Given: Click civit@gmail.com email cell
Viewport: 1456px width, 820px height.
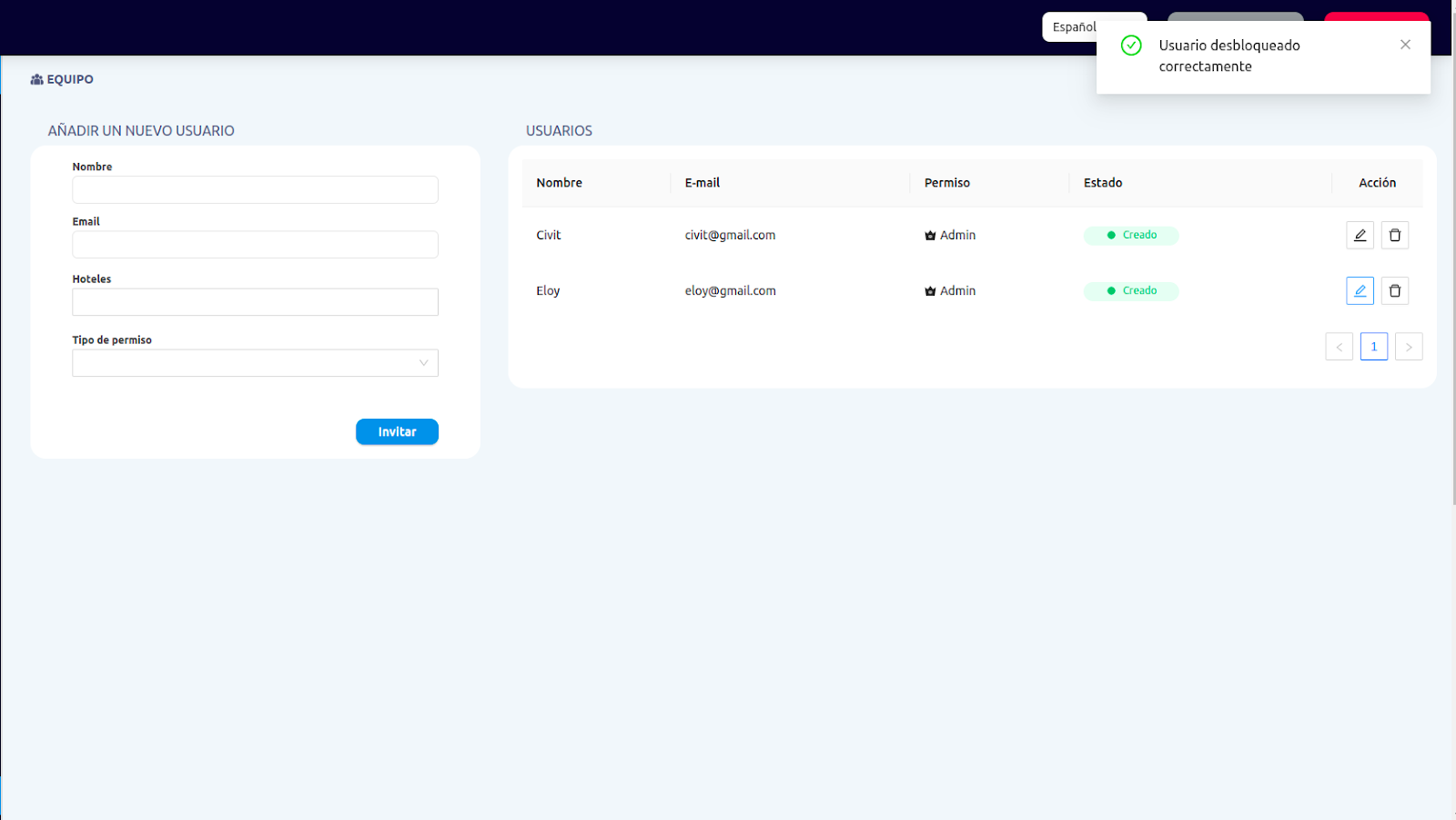Looking at the screenshot, I should (730, 235).
